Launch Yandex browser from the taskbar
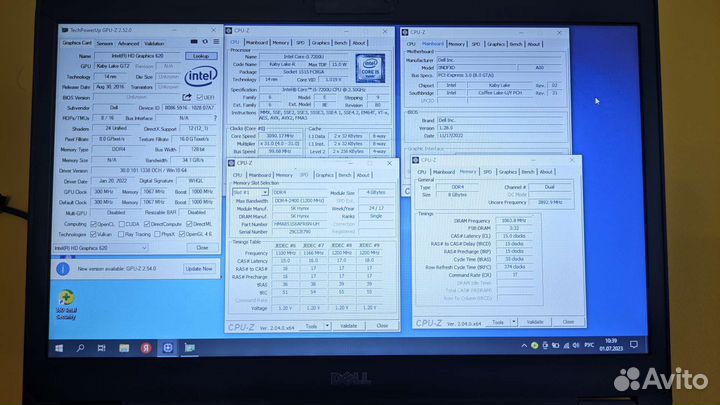Screen dimensions: 720x405 tap(146, 348)
